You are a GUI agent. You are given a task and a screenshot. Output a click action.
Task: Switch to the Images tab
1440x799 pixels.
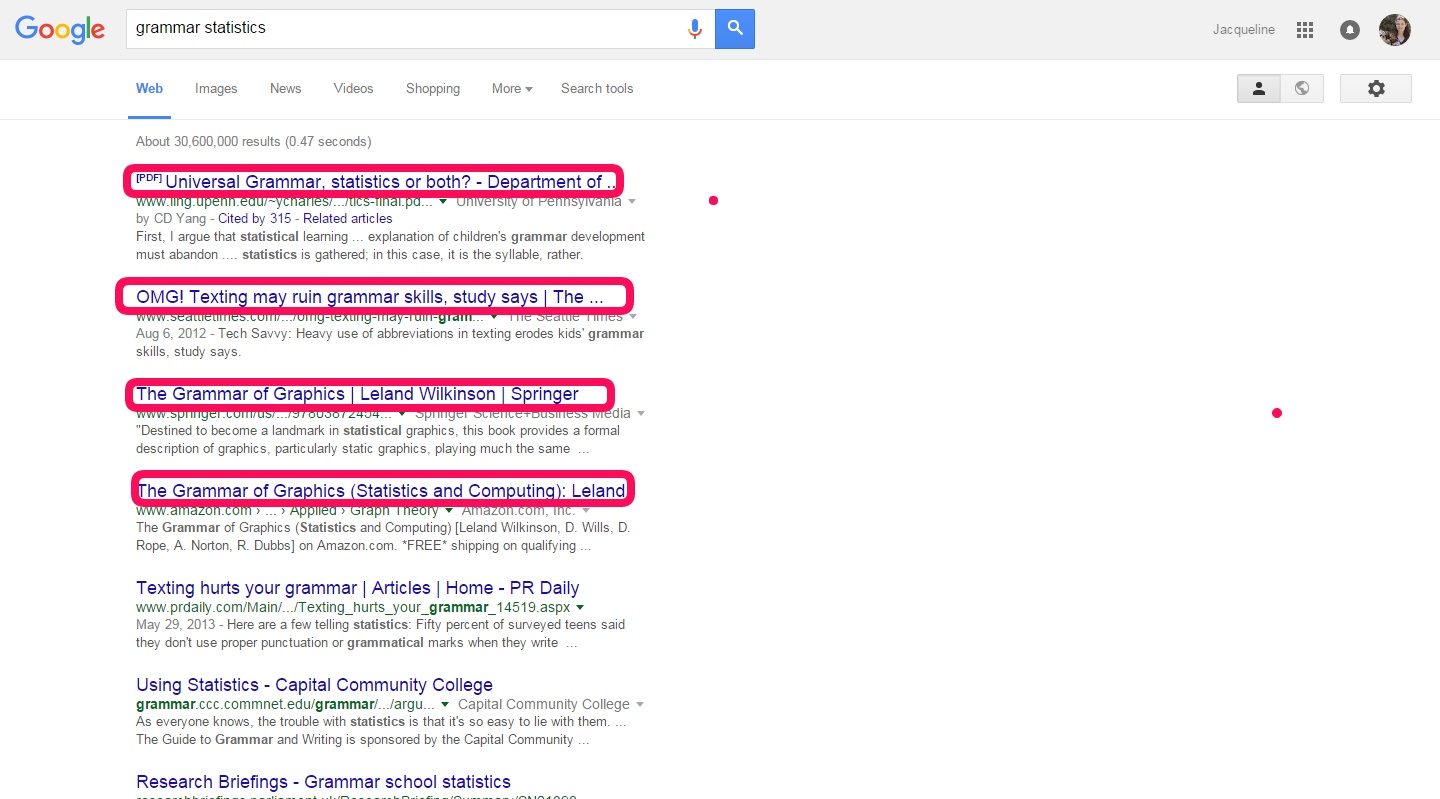click(216, 89)
